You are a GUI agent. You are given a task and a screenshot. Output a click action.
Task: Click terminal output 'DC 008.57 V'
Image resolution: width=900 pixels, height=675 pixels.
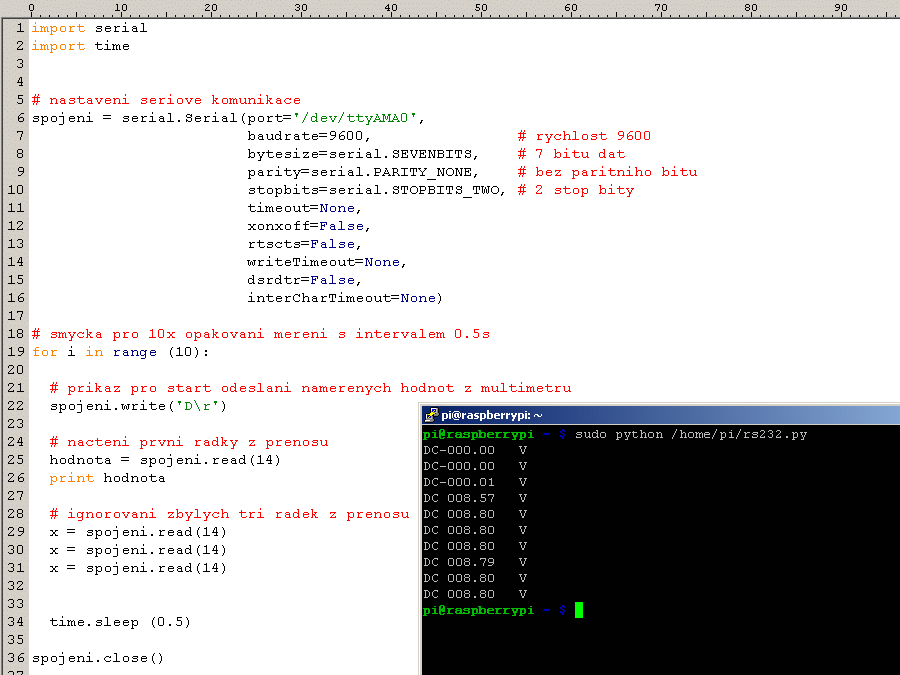point(475,498)
